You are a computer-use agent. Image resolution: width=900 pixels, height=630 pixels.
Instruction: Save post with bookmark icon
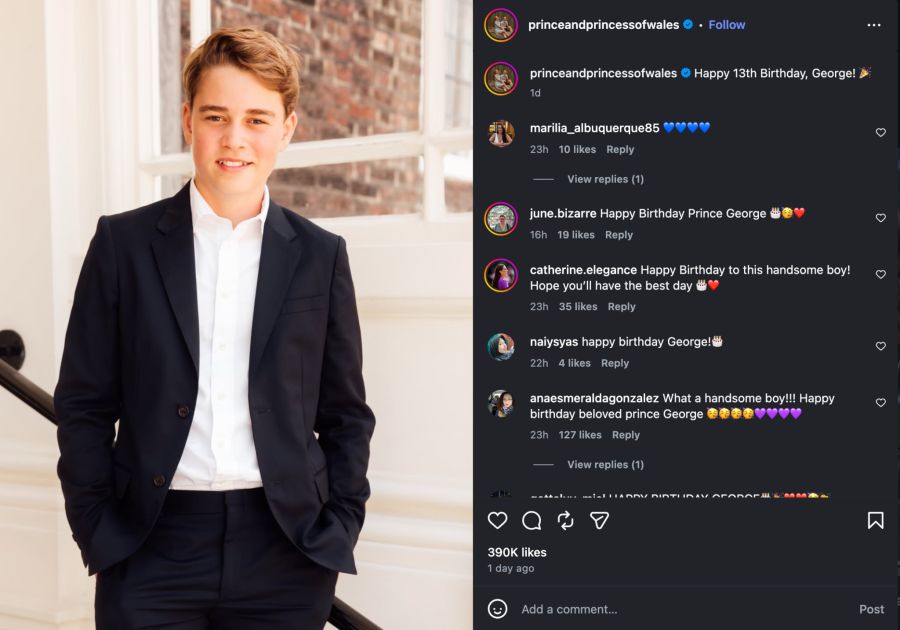[x=875, y=520]
